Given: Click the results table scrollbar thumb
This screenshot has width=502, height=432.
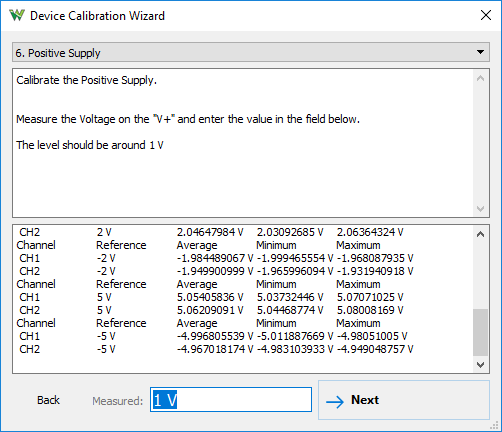Looking at the screenshot, I should tap(480, 333).
